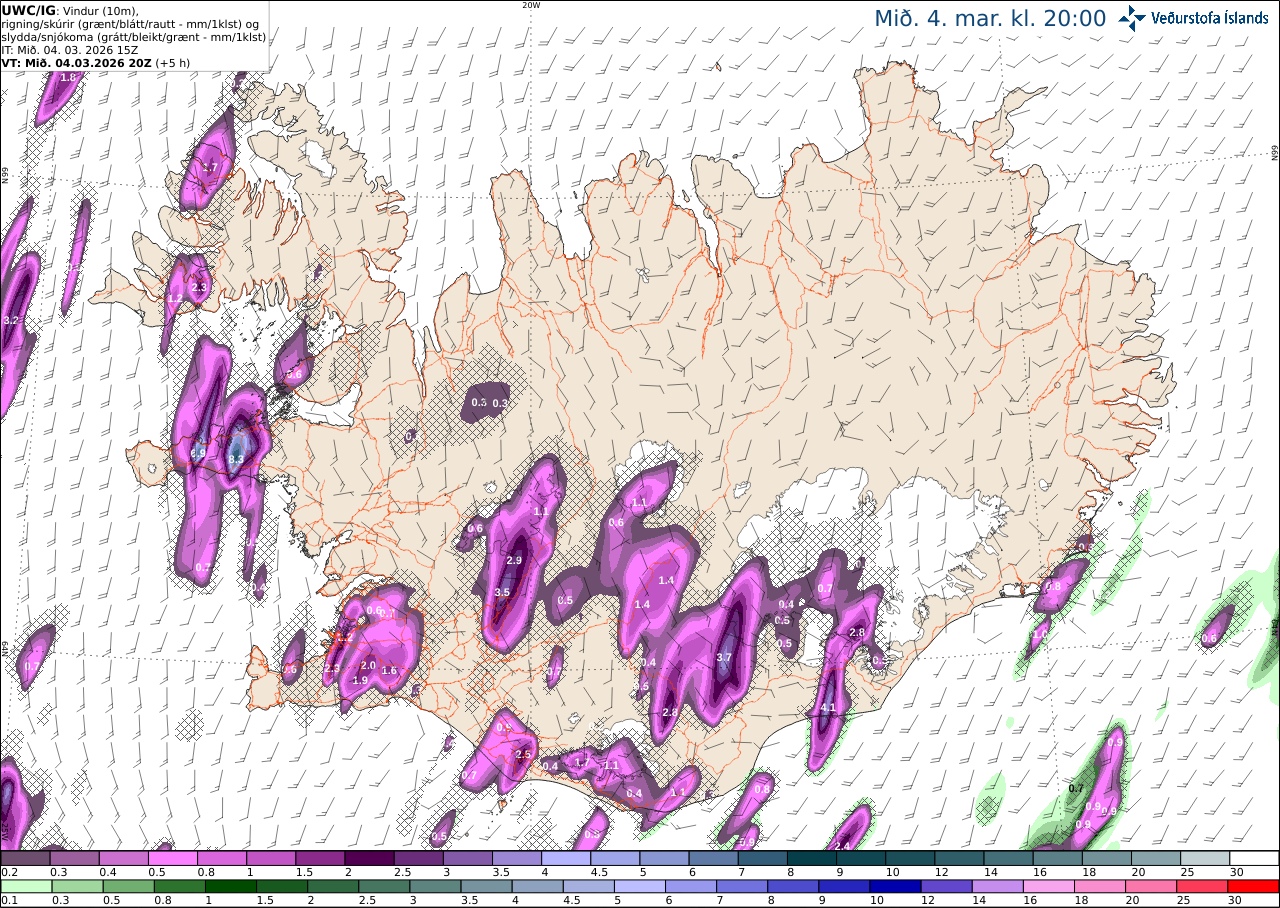This screenshot has height=908, width=1280.
Task: Click the 2.0 precipitation value on the map
Action: pyautogui.click(x=367, y=666)
